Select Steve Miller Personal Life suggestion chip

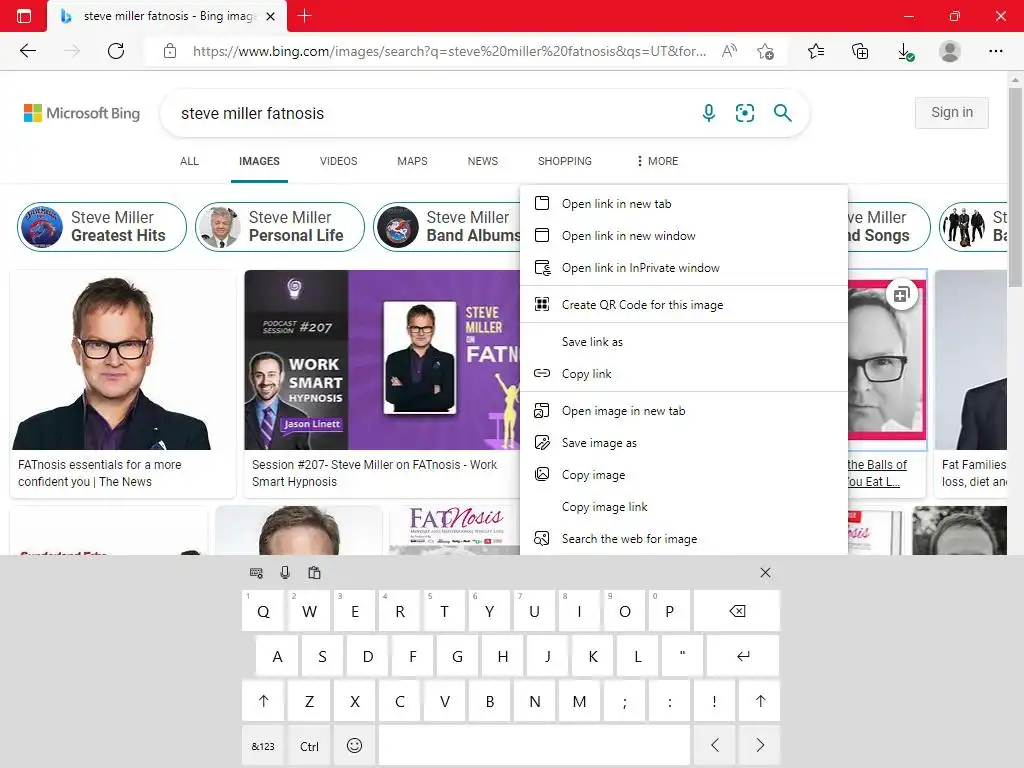click(x=280, y=227)
